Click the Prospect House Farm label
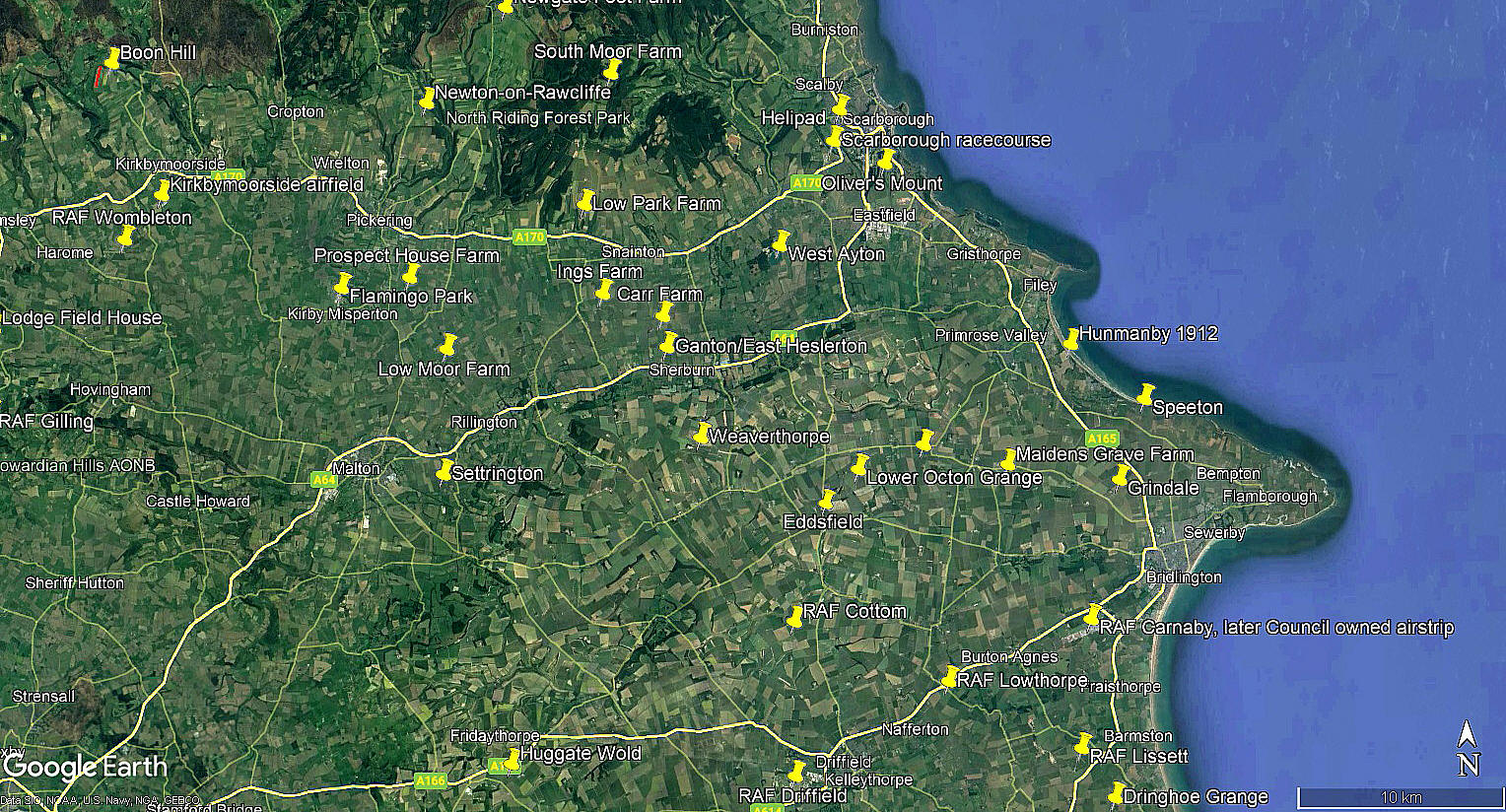Viewport: 1506px width, 812px height. point(406,255)
